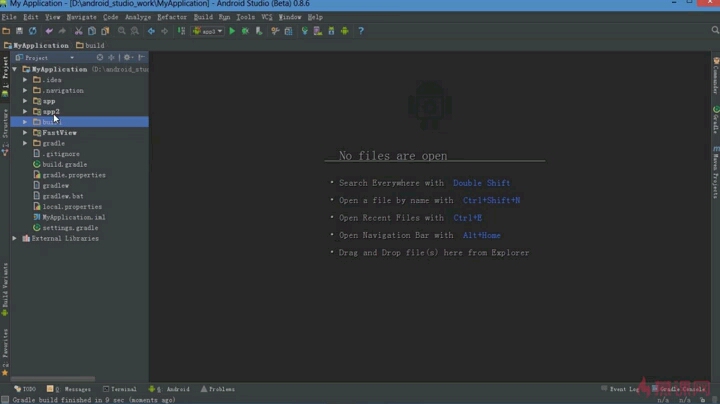This screenshot has width=720, height=404.
Task: Click Collapse All icon in Project panel
Action: [x=111, y=57]
